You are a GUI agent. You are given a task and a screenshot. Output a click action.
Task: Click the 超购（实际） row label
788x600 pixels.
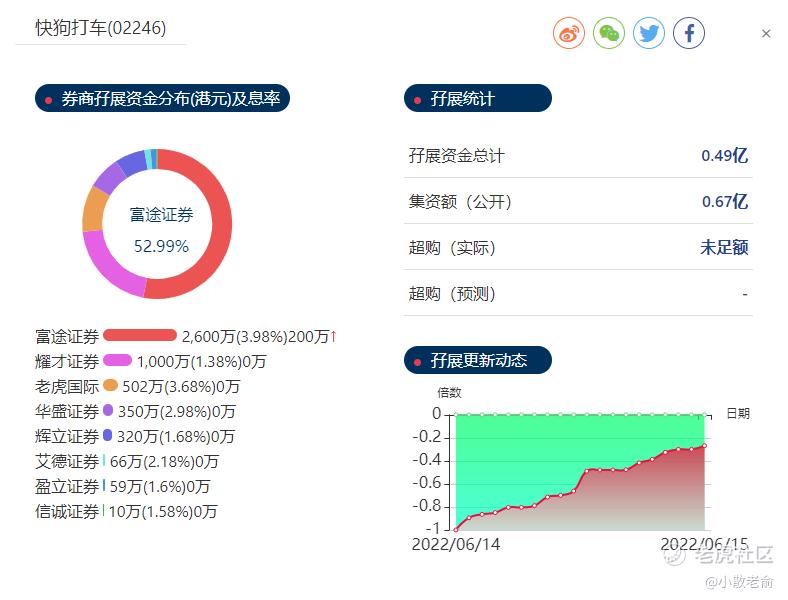(x=452, y=248)
